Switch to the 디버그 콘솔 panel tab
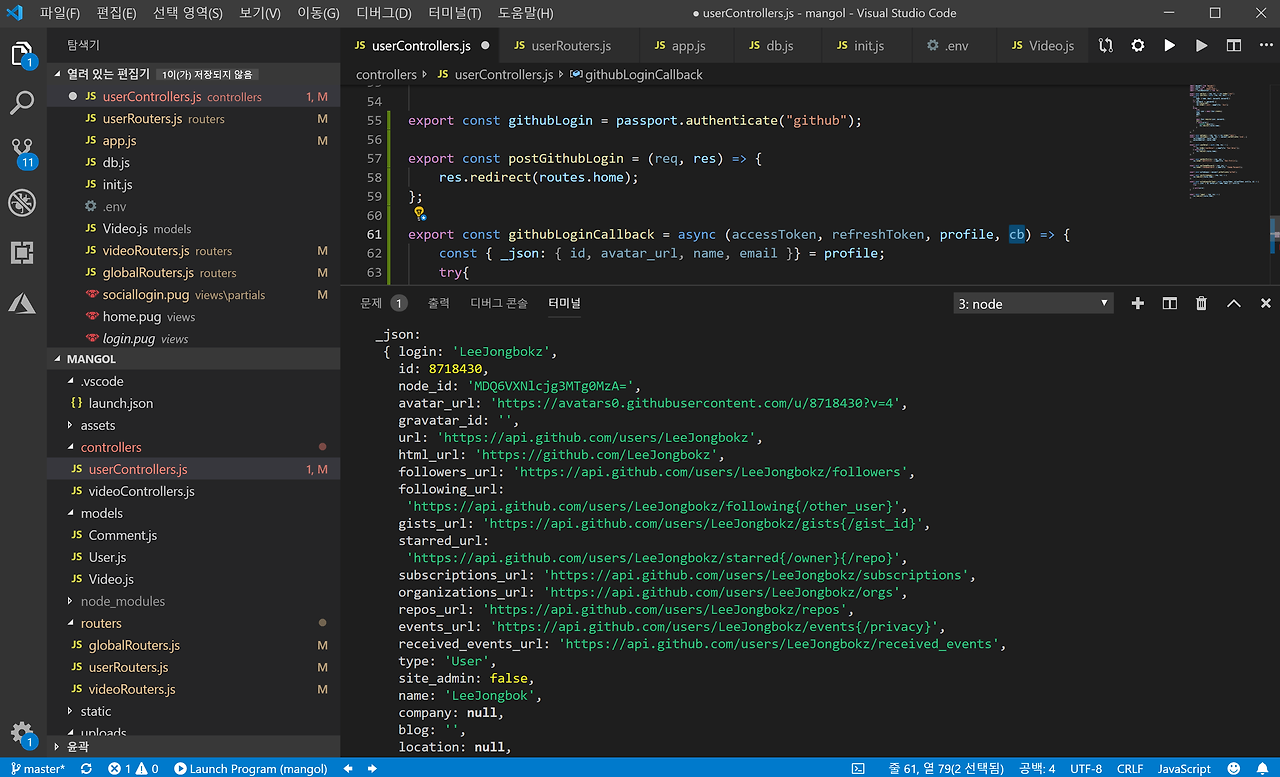This screenshot has height=777, width=1280. [498, 303]
